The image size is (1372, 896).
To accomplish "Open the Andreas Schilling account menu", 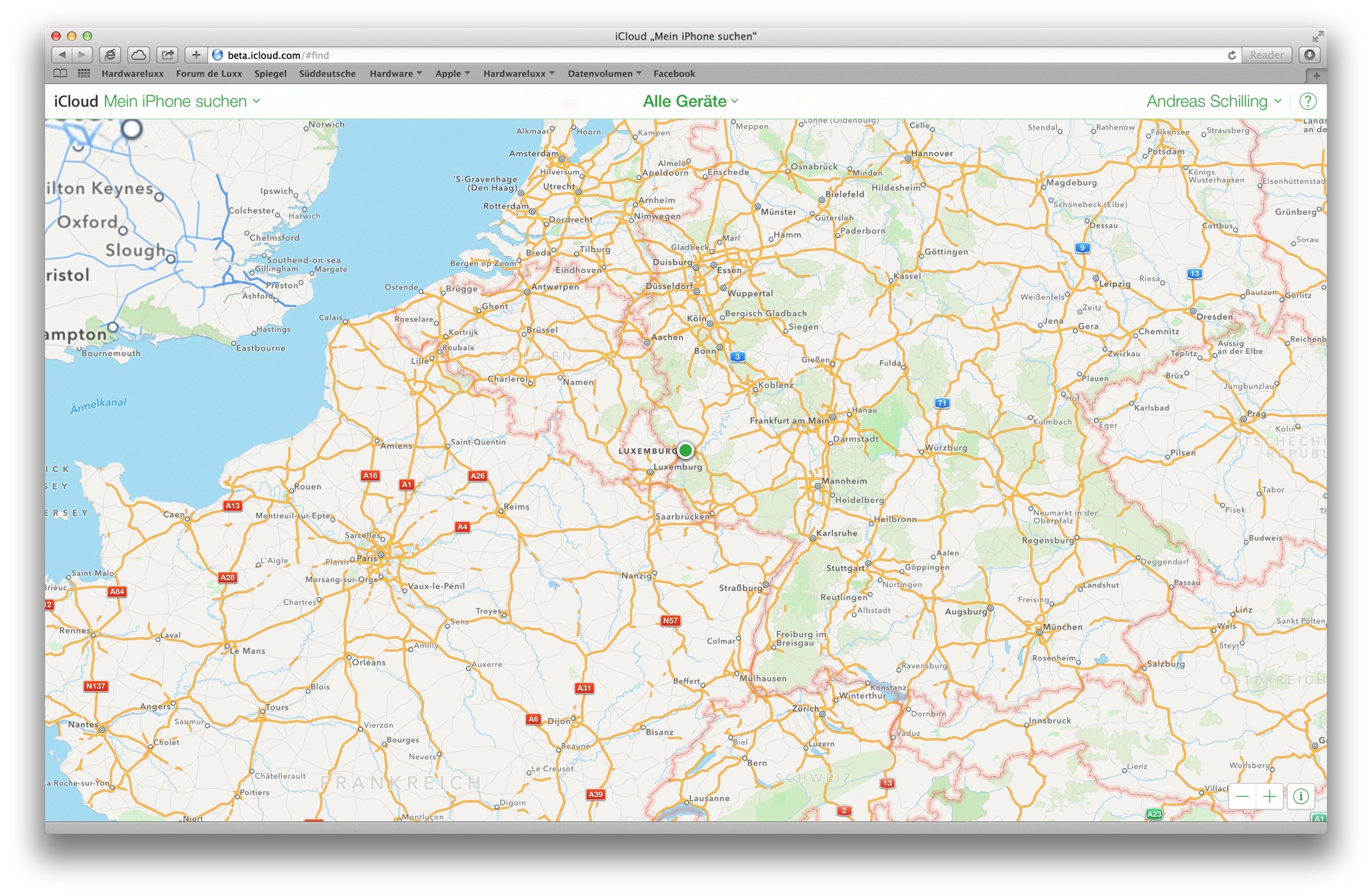I will pyautogui.click(x=1214, y=102).
